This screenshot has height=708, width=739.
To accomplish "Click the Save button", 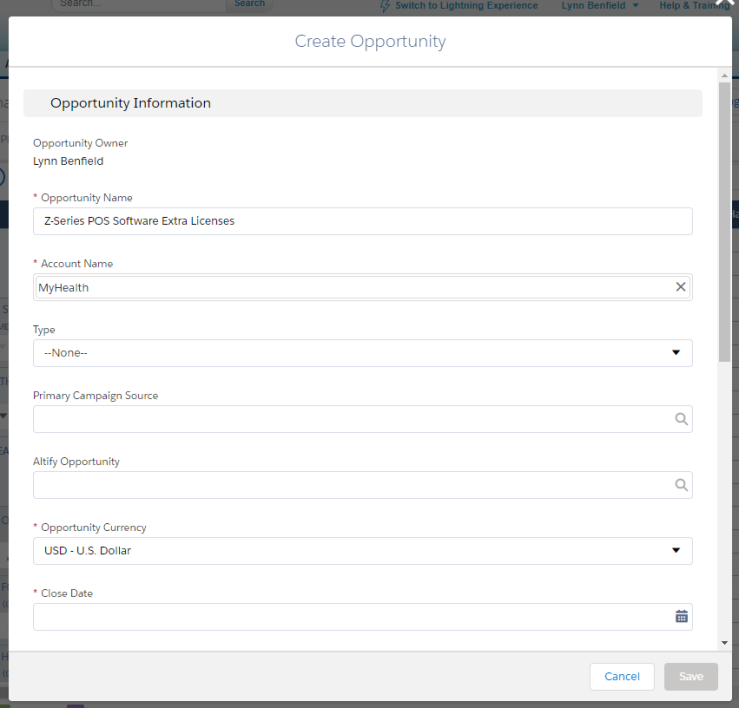I will point(691,676).
